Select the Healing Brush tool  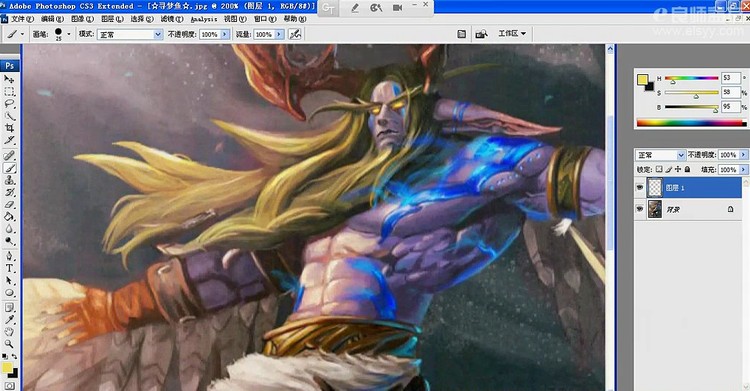(x=9, y=156)
